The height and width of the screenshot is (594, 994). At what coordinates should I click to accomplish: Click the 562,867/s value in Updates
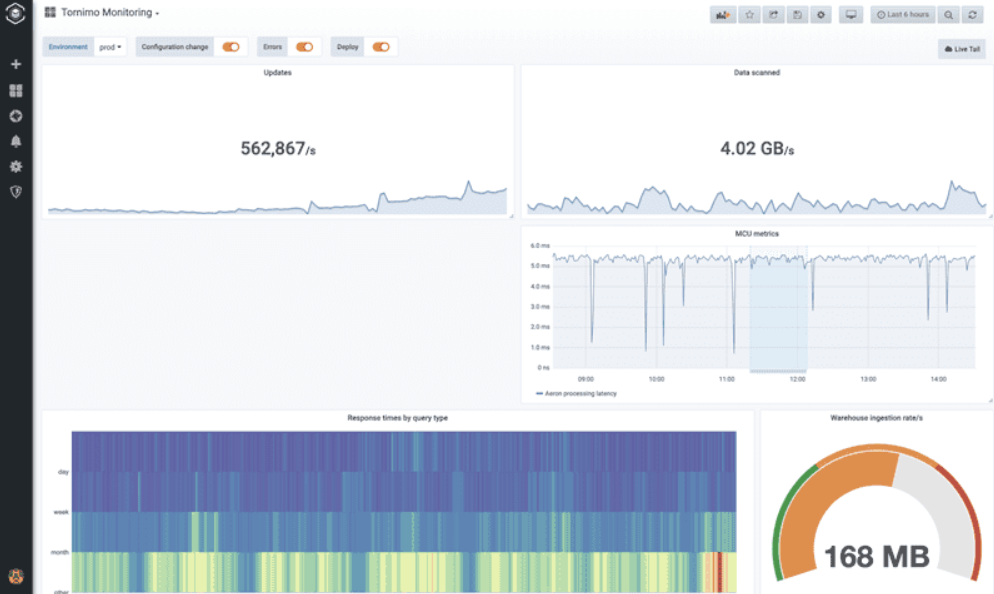[278, 148]
